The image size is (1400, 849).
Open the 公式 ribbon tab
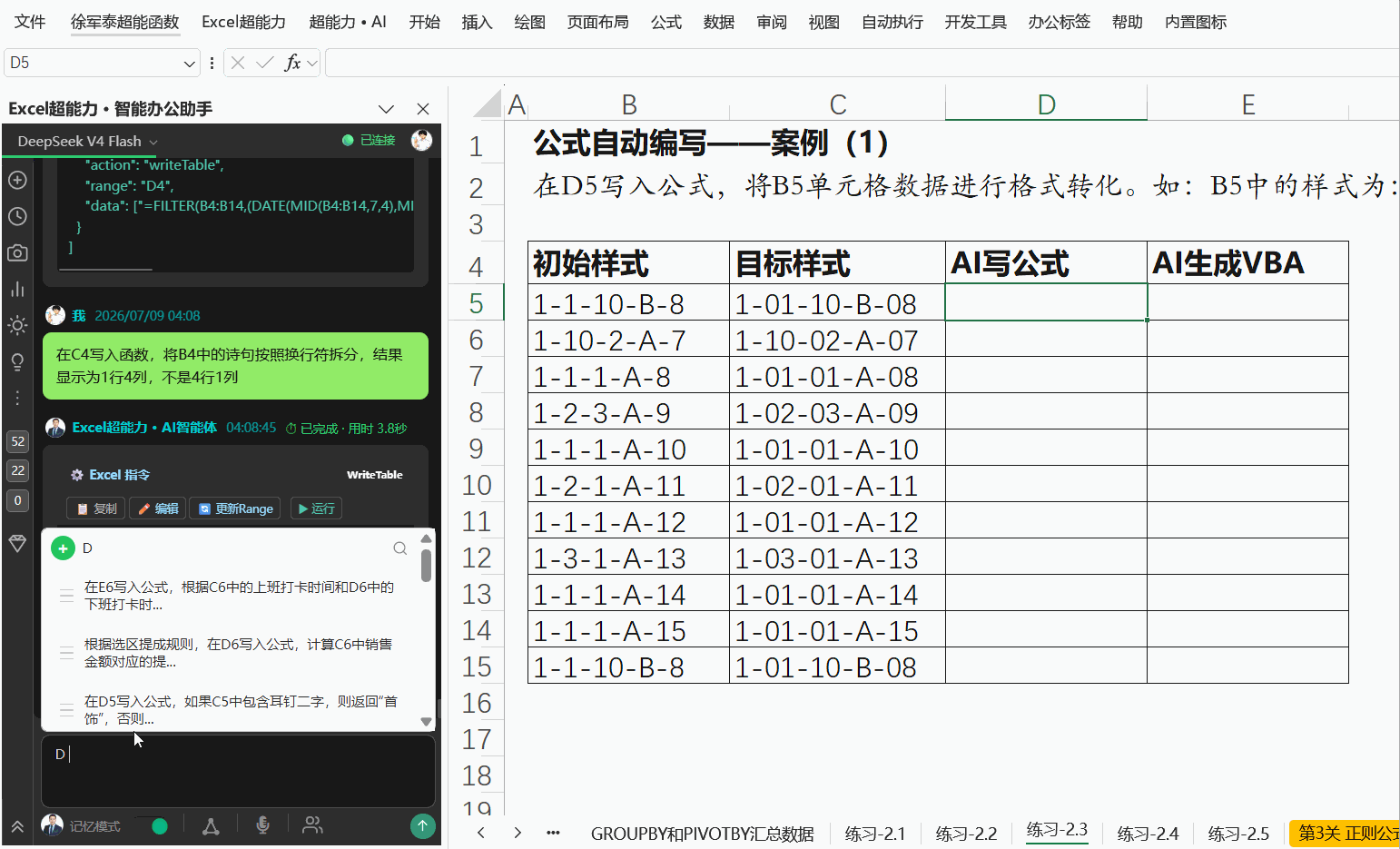point(665,22)
